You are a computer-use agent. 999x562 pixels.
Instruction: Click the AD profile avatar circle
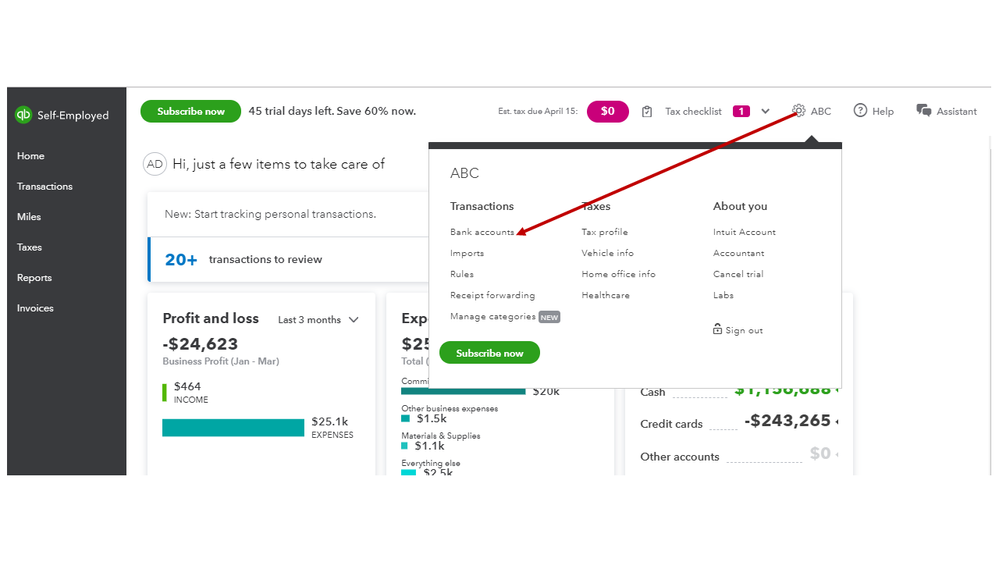[x=155, y=164]
